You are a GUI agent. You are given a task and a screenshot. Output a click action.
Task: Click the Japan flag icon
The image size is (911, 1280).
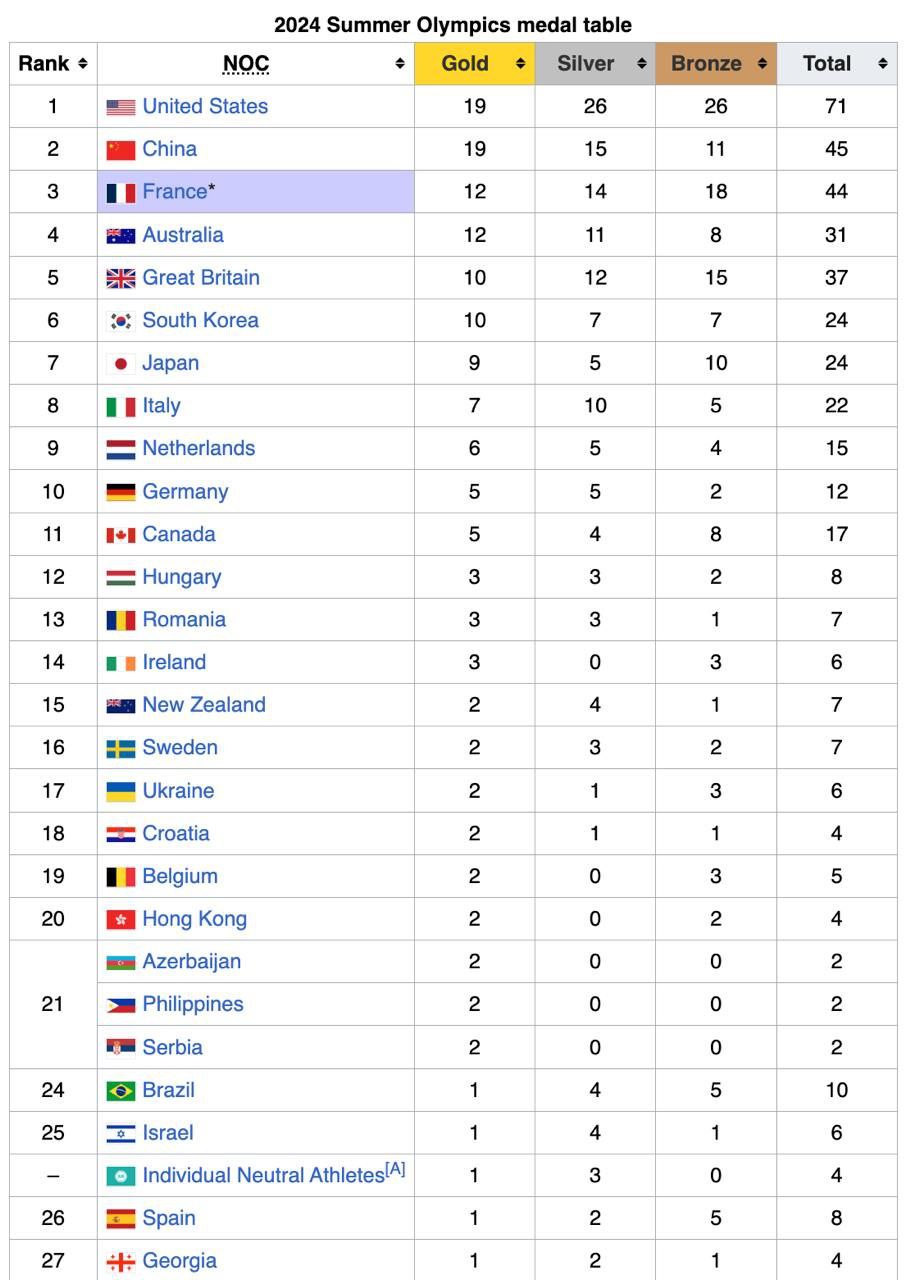pyautogui.click(x=121, y=364)
